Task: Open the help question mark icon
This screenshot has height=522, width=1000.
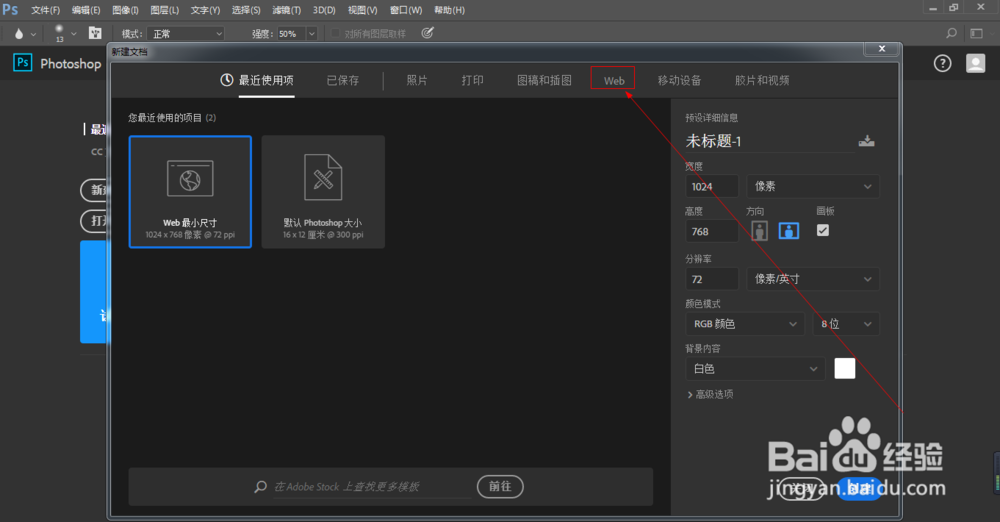Action: point(943,63)
